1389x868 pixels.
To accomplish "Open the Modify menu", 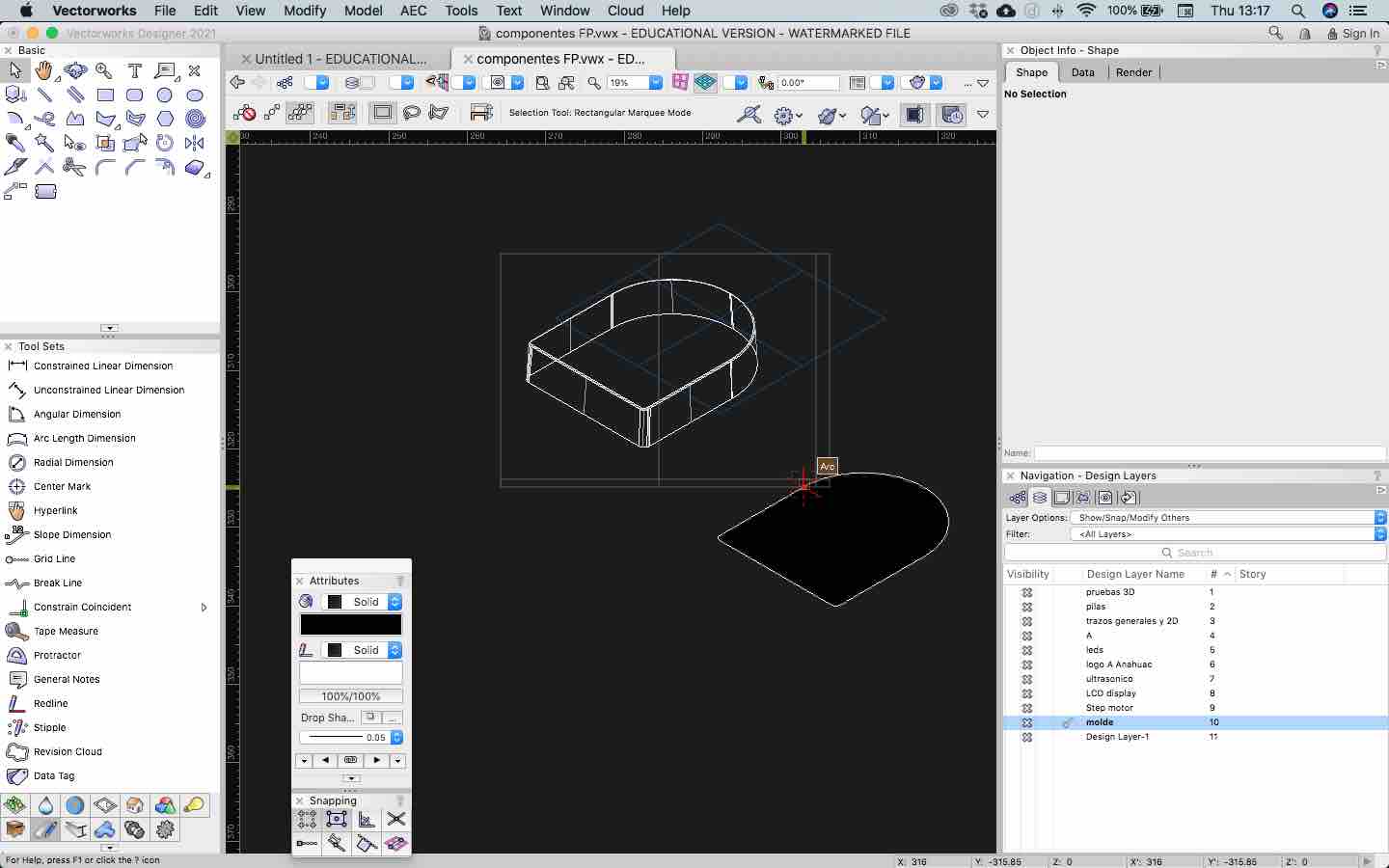I will coord(305,11).
